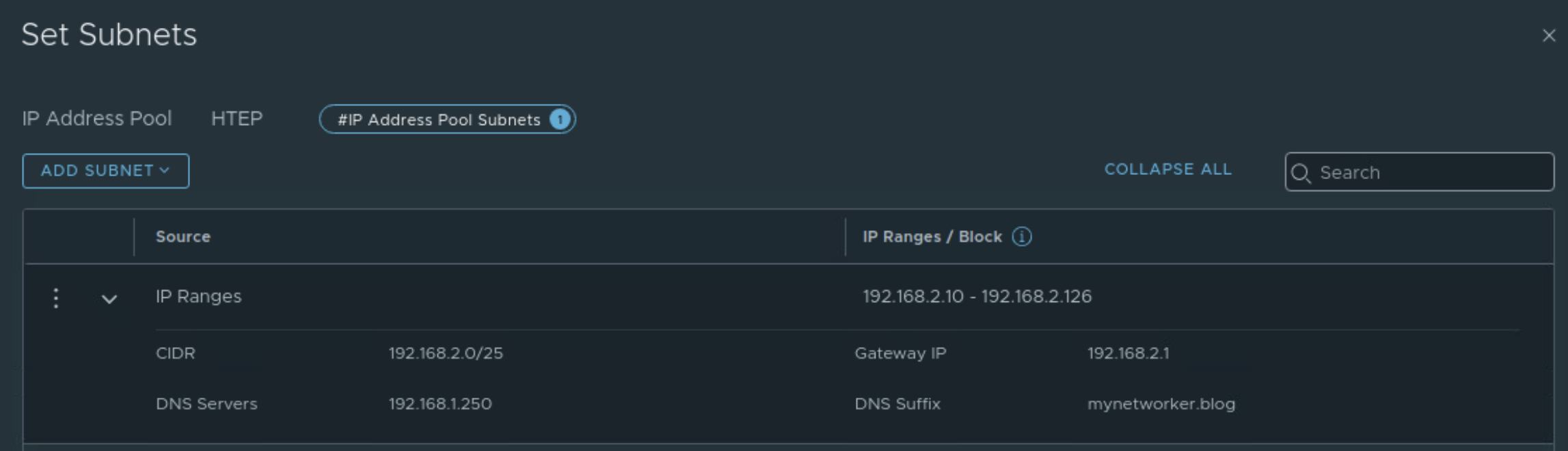Click the HTEP pool name

click(x=236, y=119)
